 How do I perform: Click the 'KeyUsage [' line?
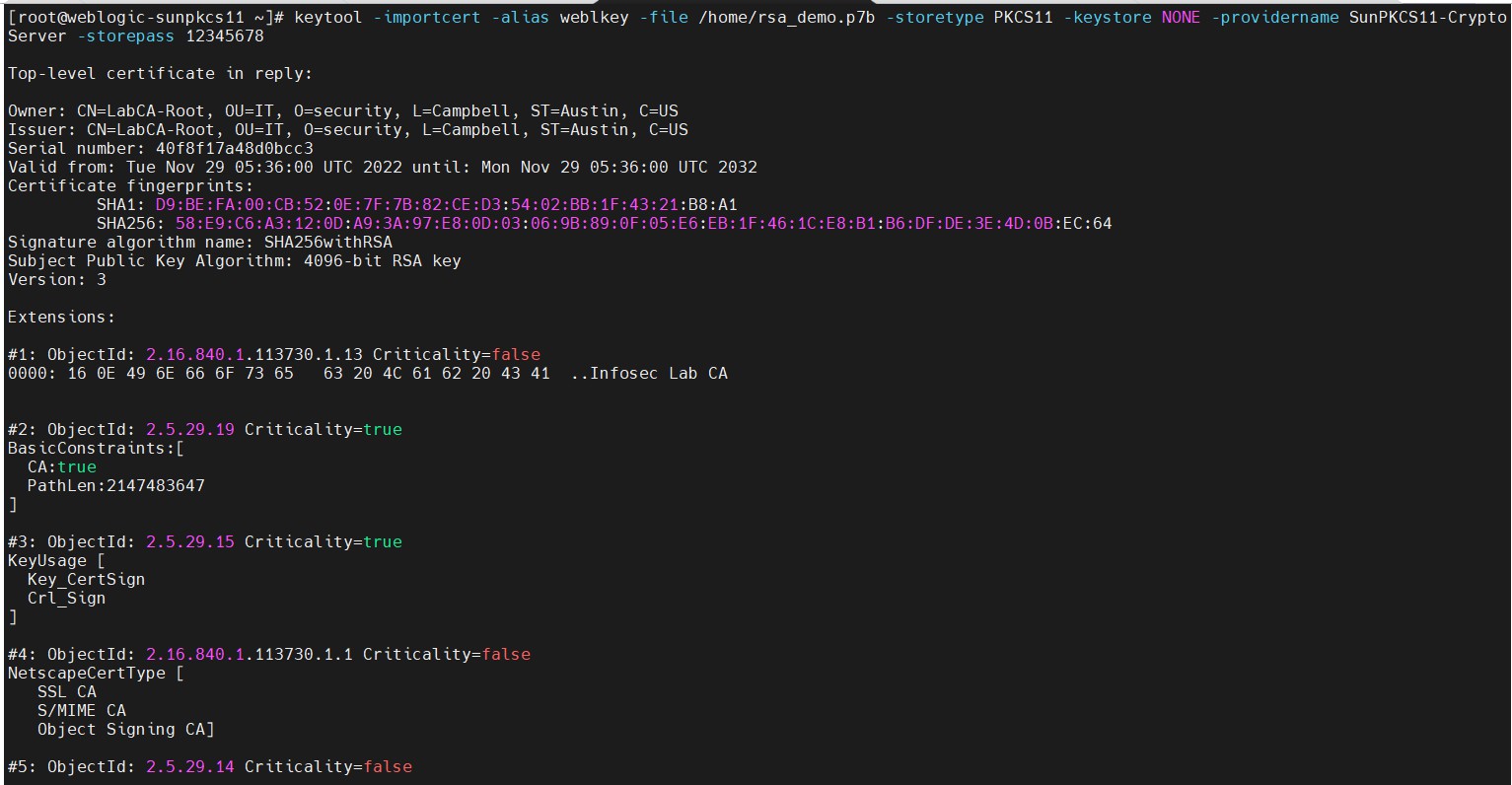click(57, 561)
